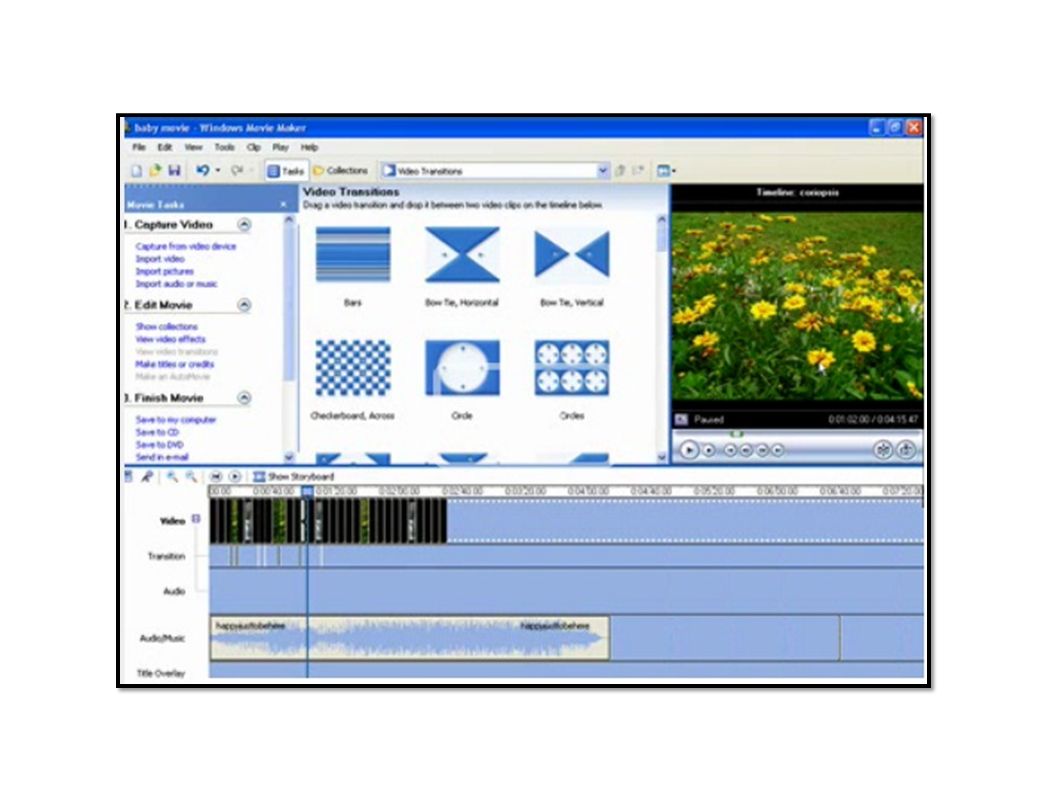Open the Clip menu
Viewport: 1058px width, 793px height.
coord(254,147)
